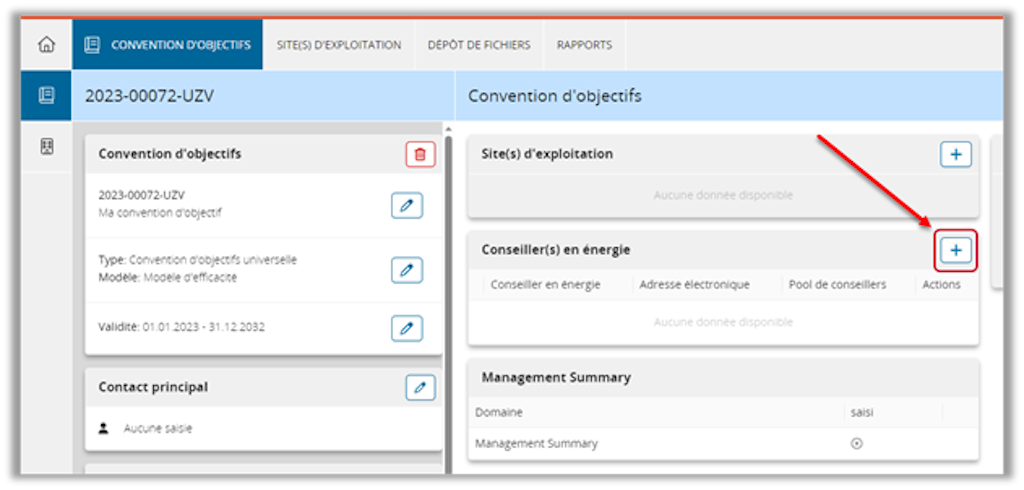Click the Home icon
This screenshot has height=490, width=1024.
pos(46,45)
